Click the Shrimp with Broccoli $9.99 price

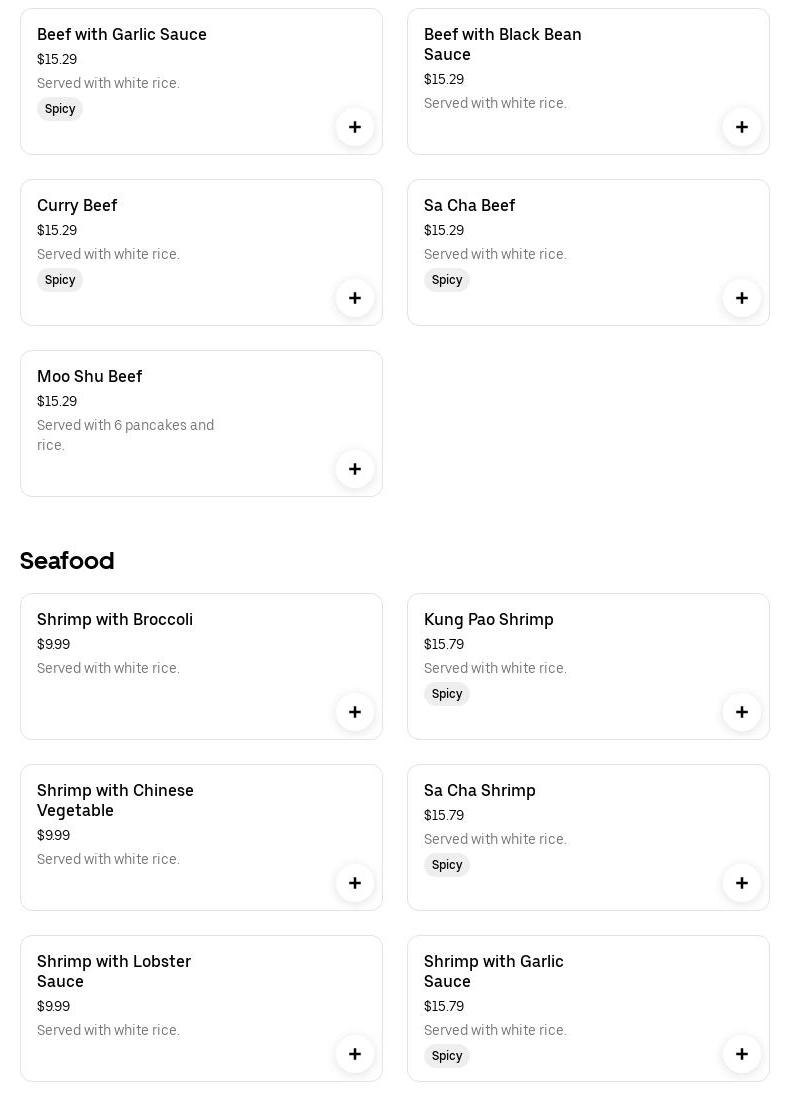53,644
